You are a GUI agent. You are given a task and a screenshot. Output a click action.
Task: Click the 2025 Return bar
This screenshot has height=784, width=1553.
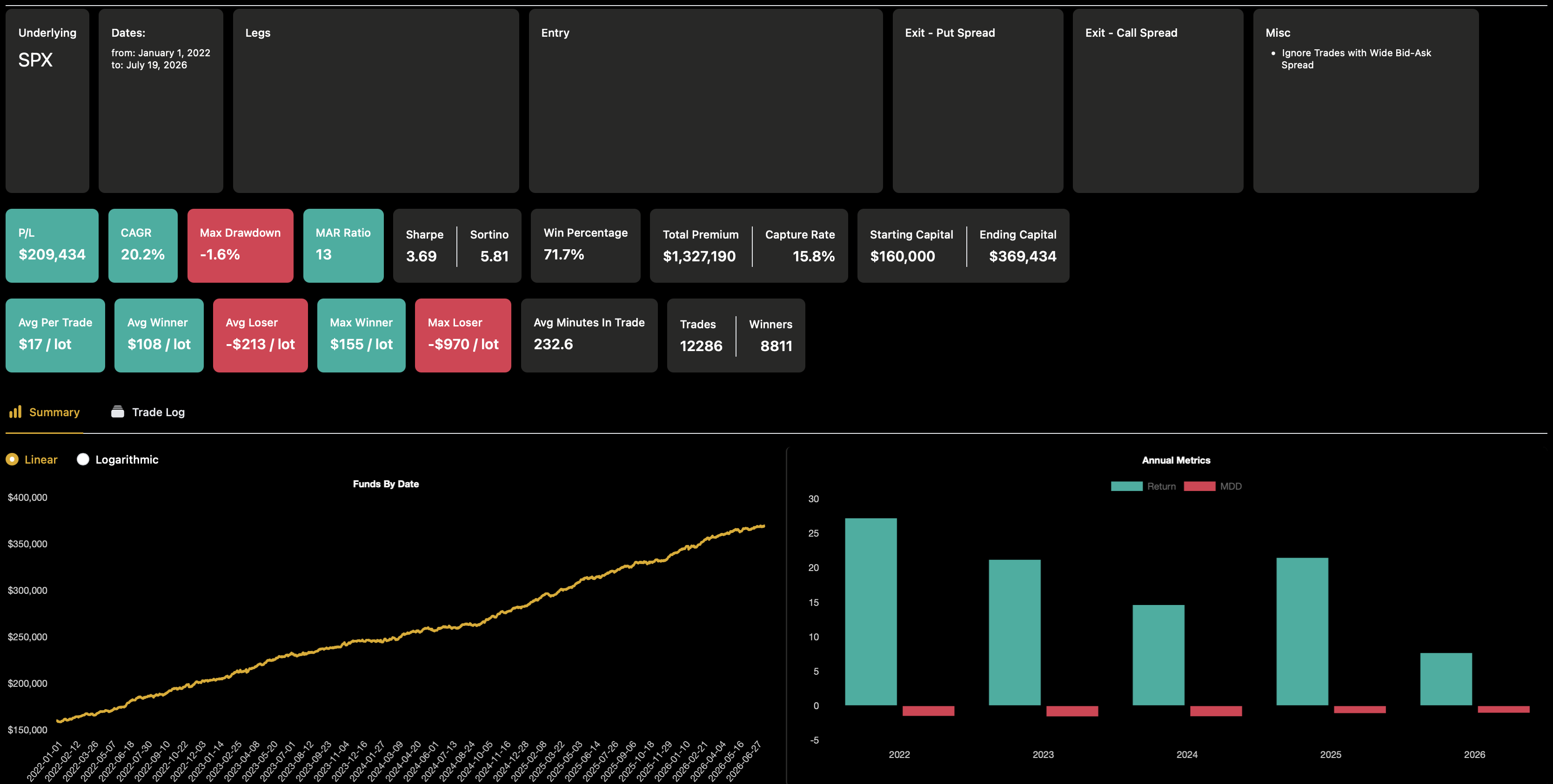coord(1302,631)
